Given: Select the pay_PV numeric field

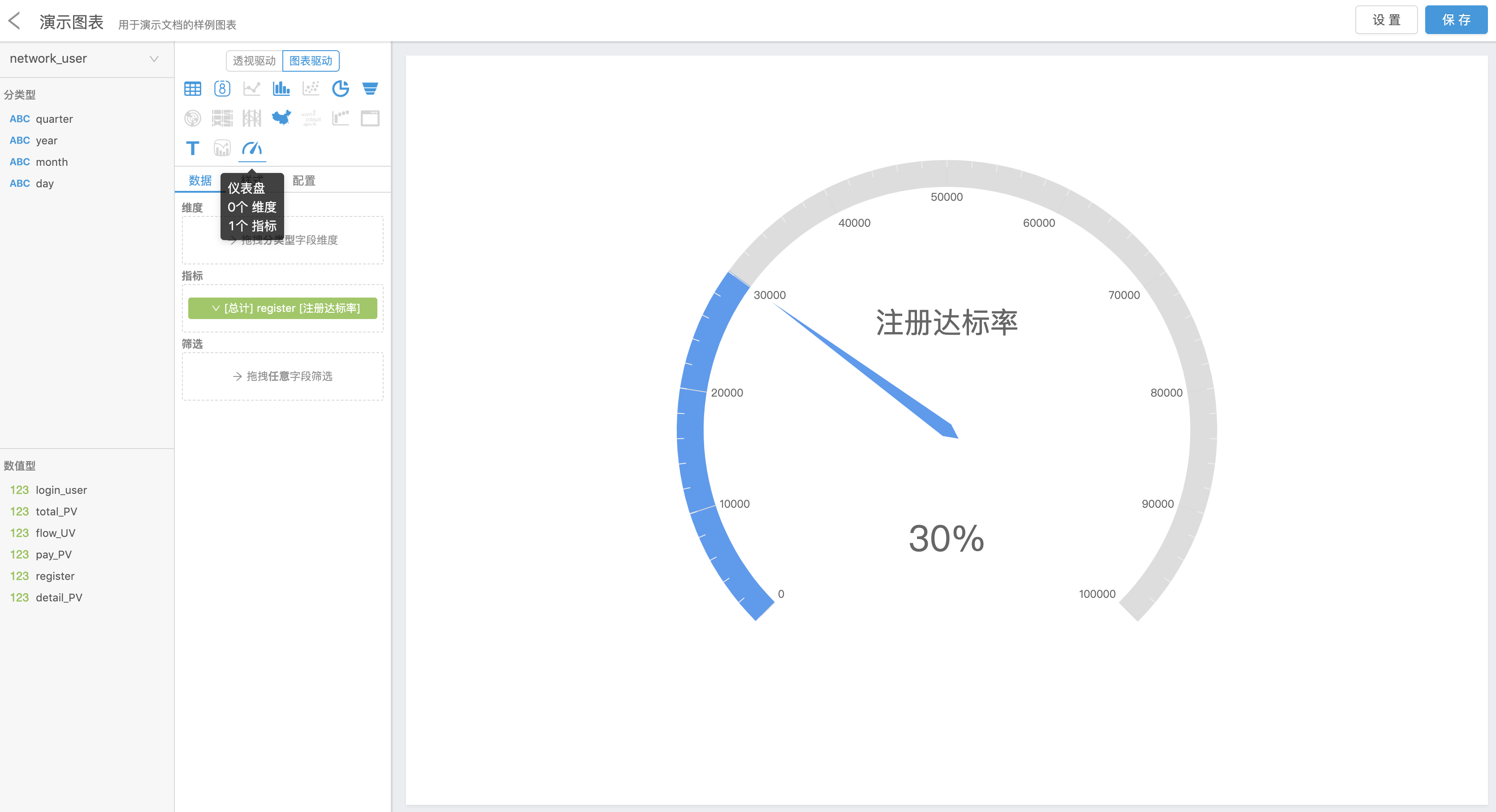Looking at the screenshot, I should (x=53, y=555).
